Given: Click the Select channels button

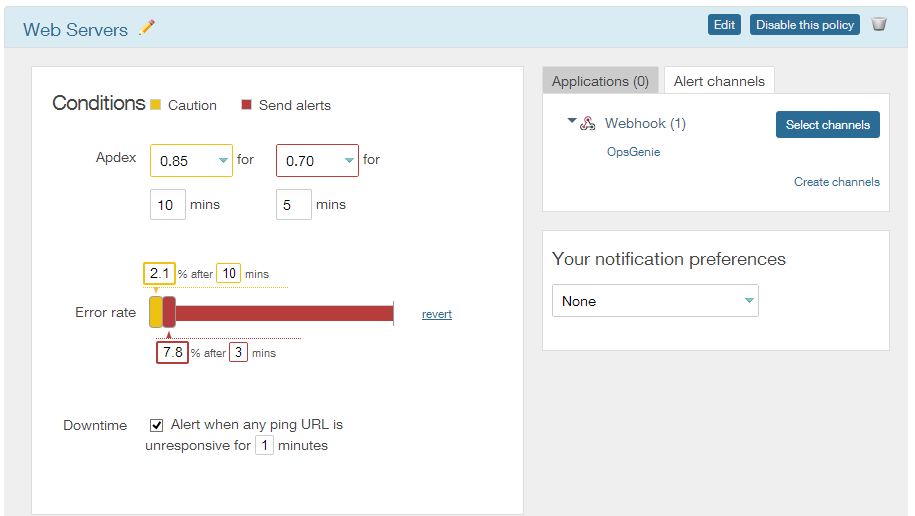Looking at the screenshot, I should 827,124.
